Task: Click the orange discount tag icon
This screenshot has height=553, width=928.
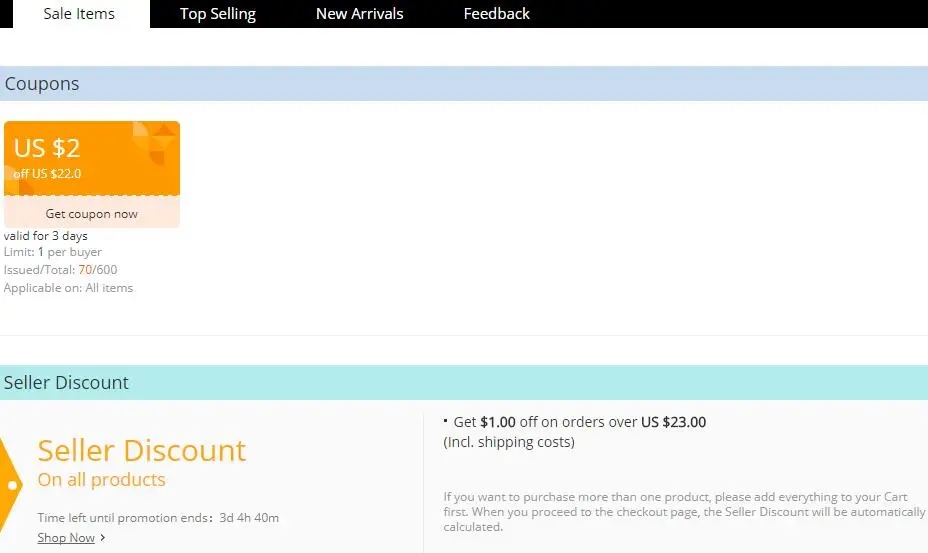Action: point(10,486)
